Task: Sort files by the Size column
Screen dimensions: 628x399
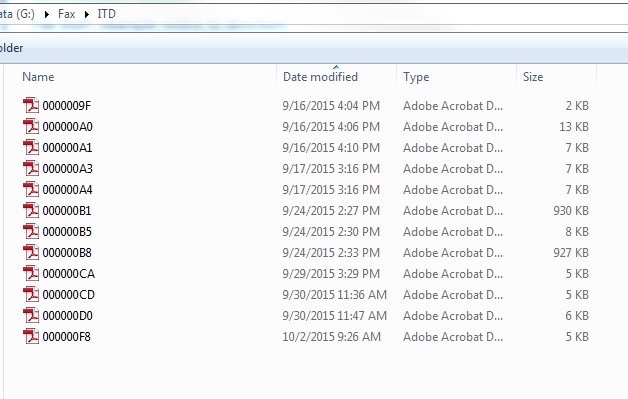Action: coord(533,77)
